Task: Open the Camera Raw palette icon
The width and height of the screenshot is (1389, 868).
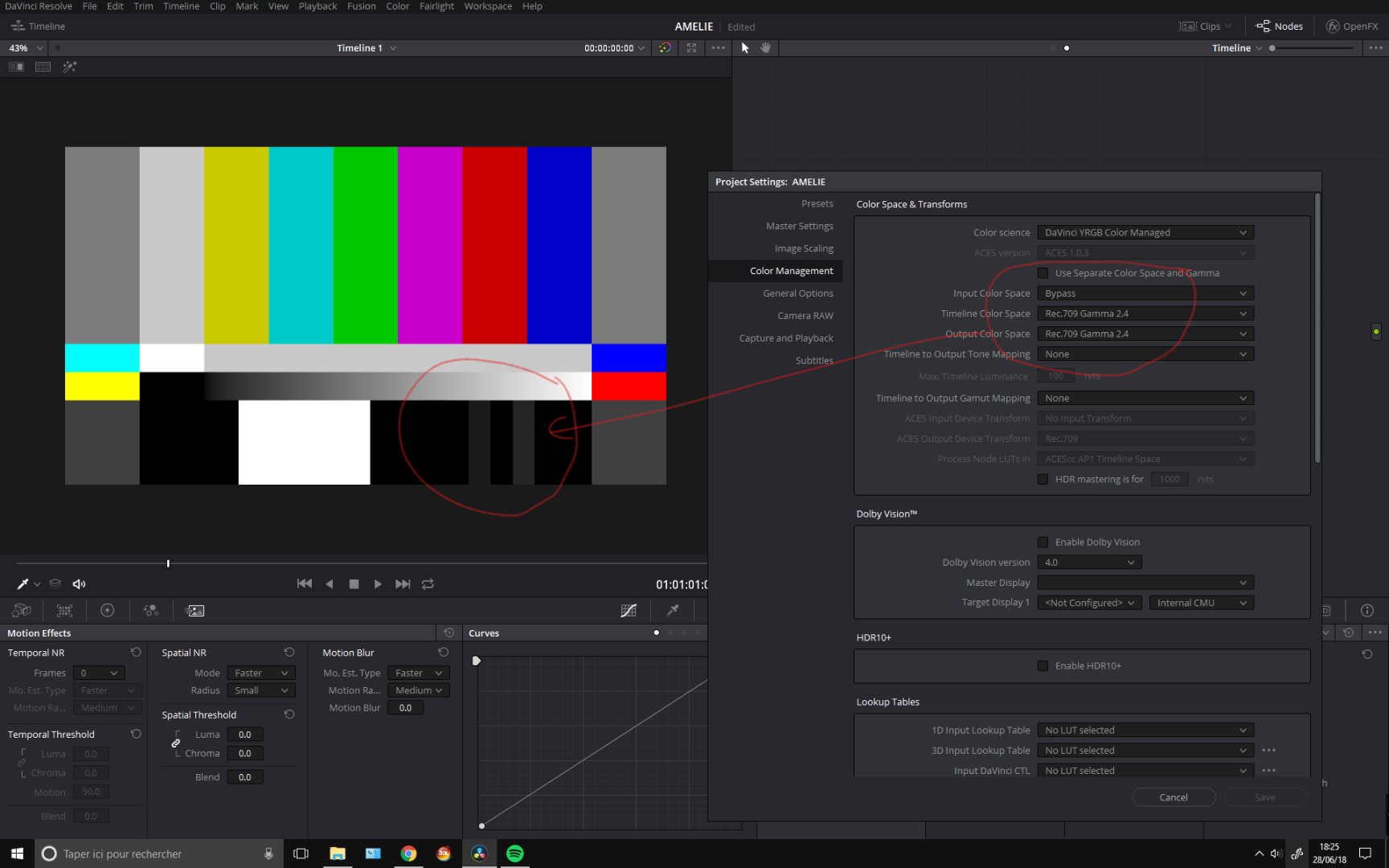Action: 22,611
